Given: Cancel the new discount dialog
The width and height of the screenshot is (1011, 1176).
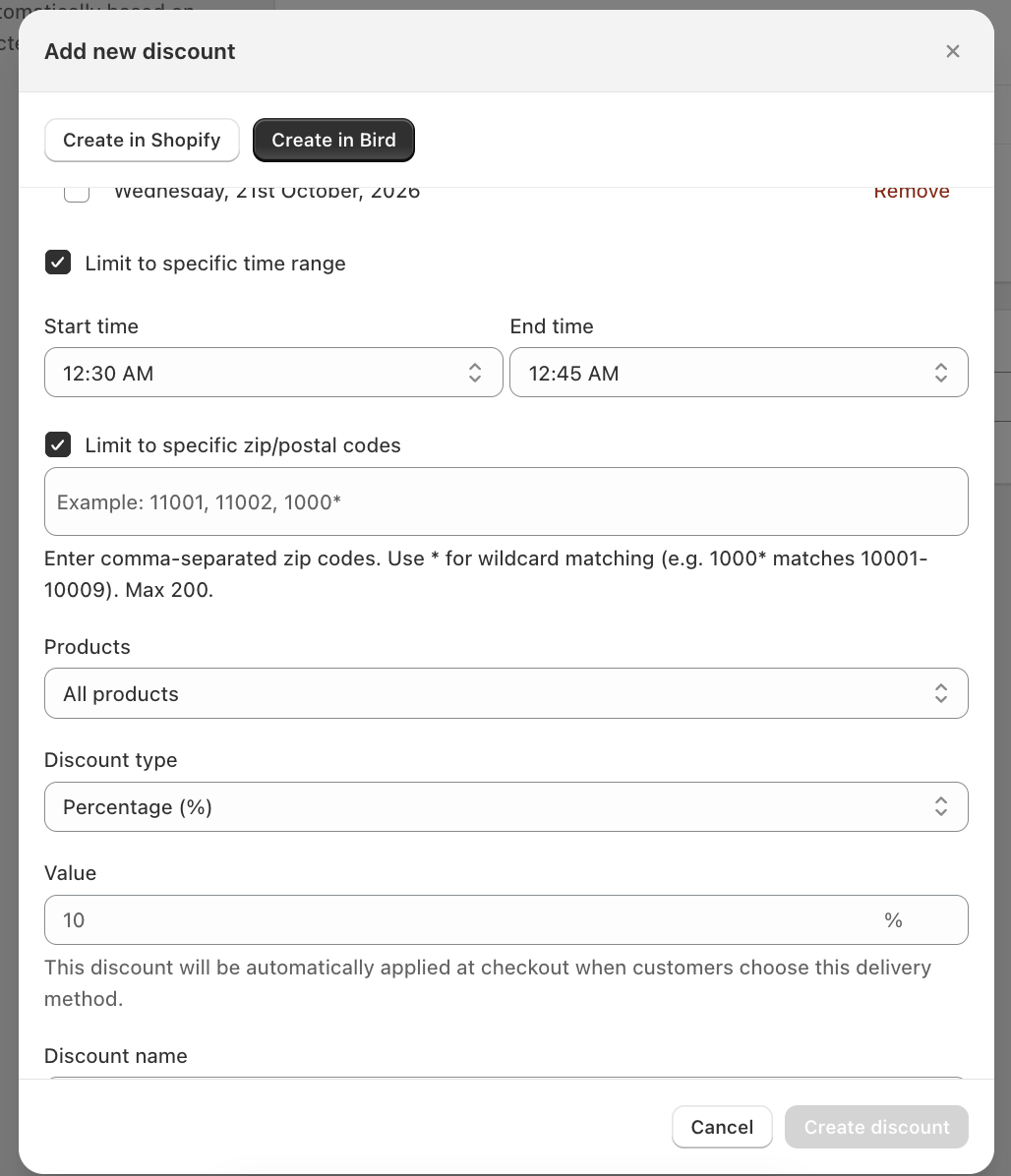Looking at the screenshot, I should coord(722,1127).
